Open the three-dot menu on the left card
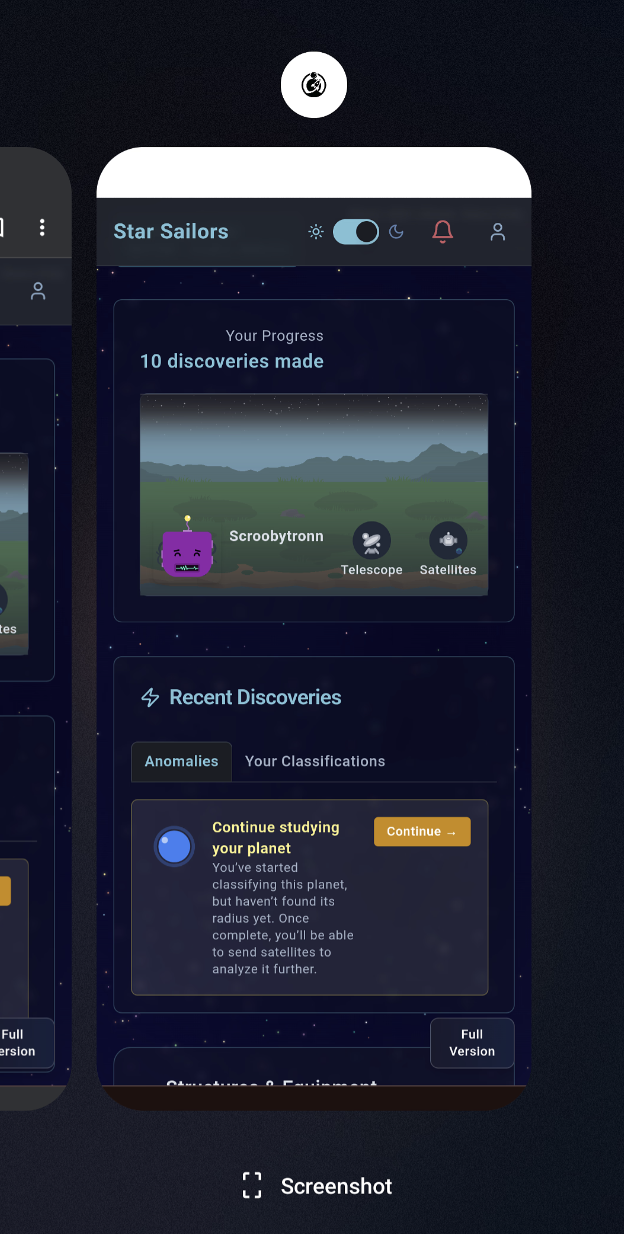The height and width of the screenshot is (1234, 624). pyautogui.click(x=42, y=228)
